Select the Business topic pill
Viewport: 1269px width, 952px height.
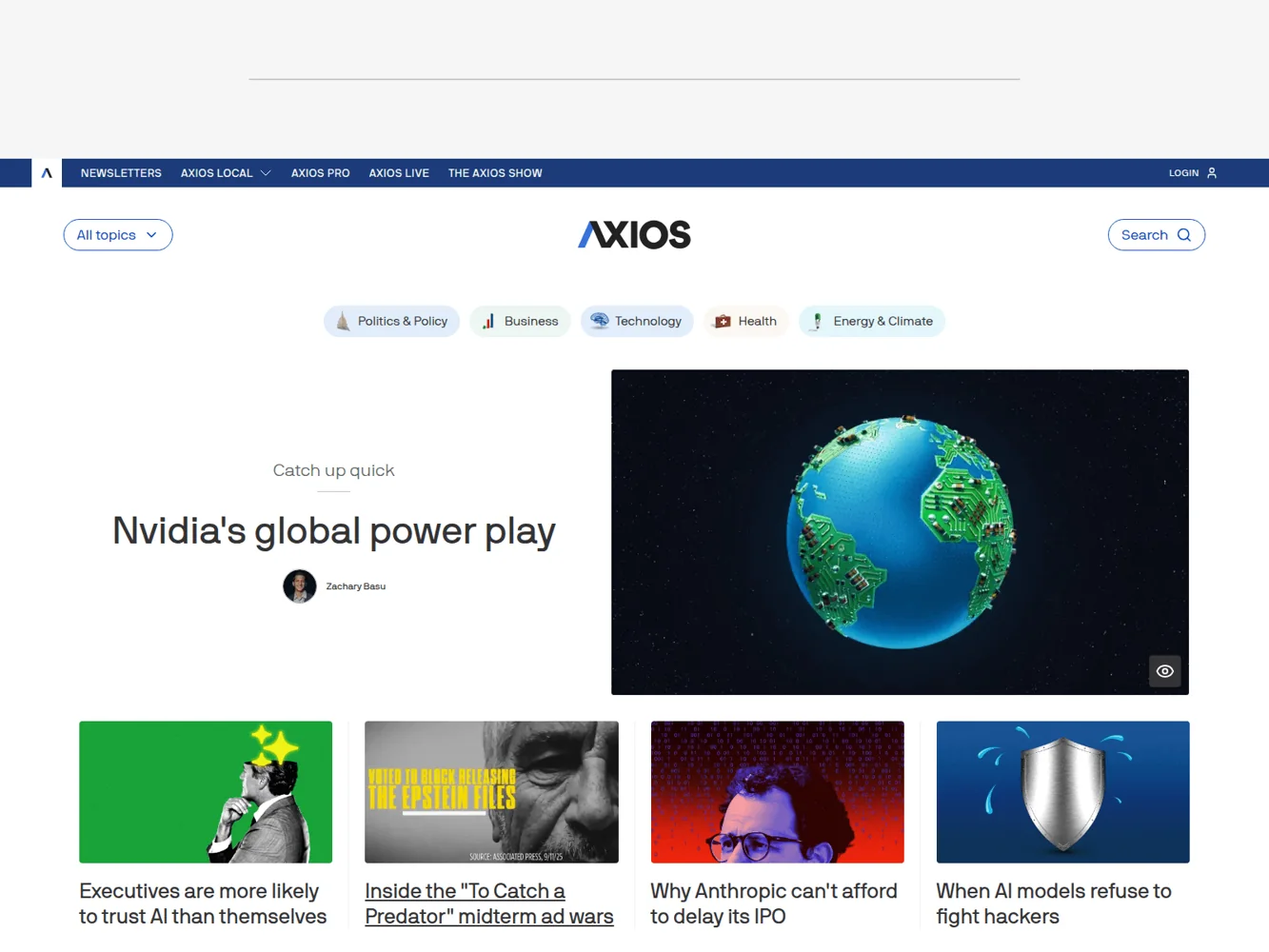(x=520, y=322)
